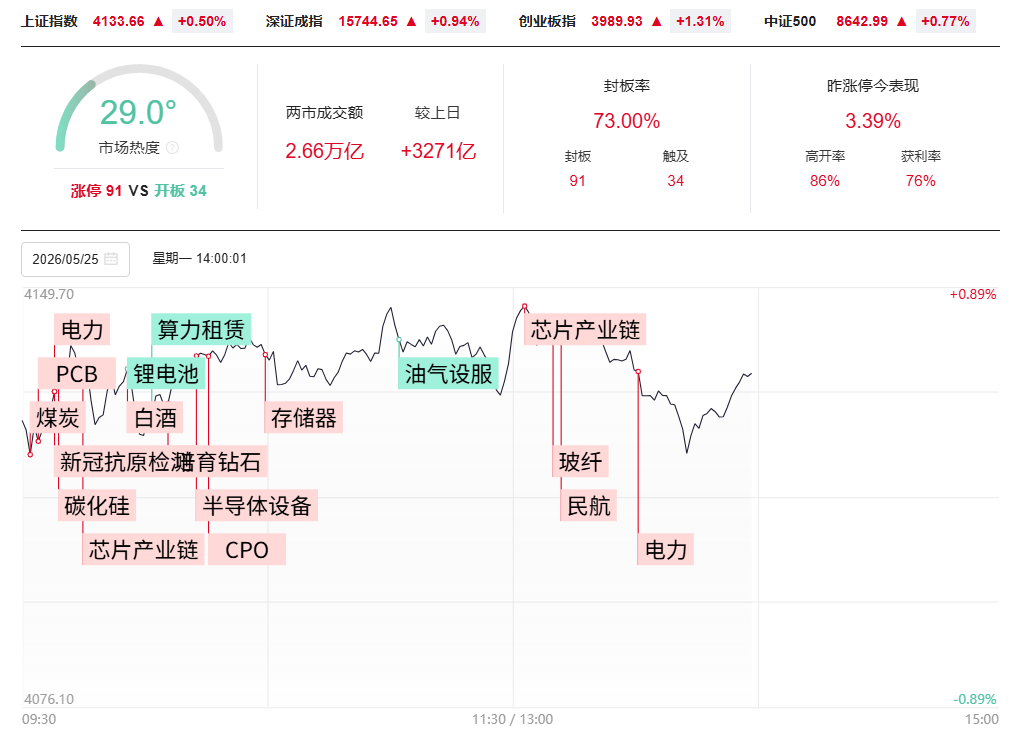Viewport: 1025px width, 740px height.
Task: Click the 半导体设备 sector label
Action: [257, 505]
